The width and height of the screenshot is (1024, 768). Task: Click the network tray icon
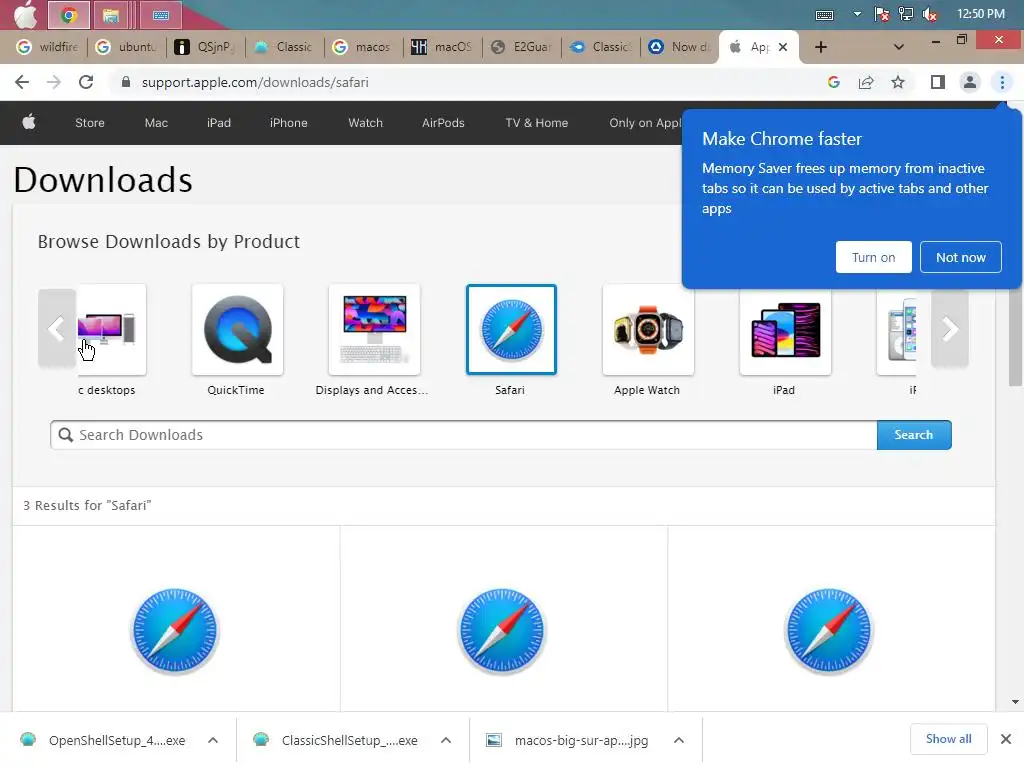[x=906, y=14]
